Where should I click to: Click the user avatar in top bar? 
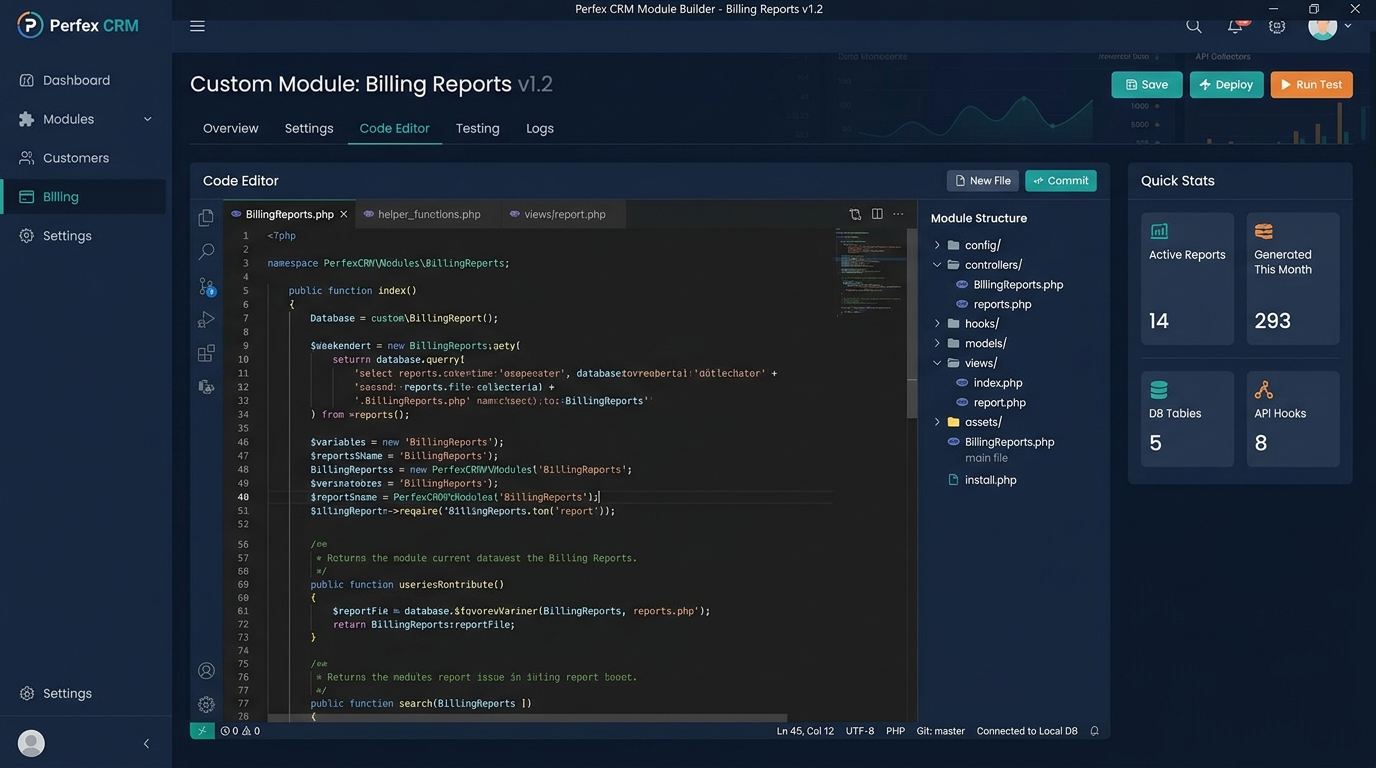1322,26
